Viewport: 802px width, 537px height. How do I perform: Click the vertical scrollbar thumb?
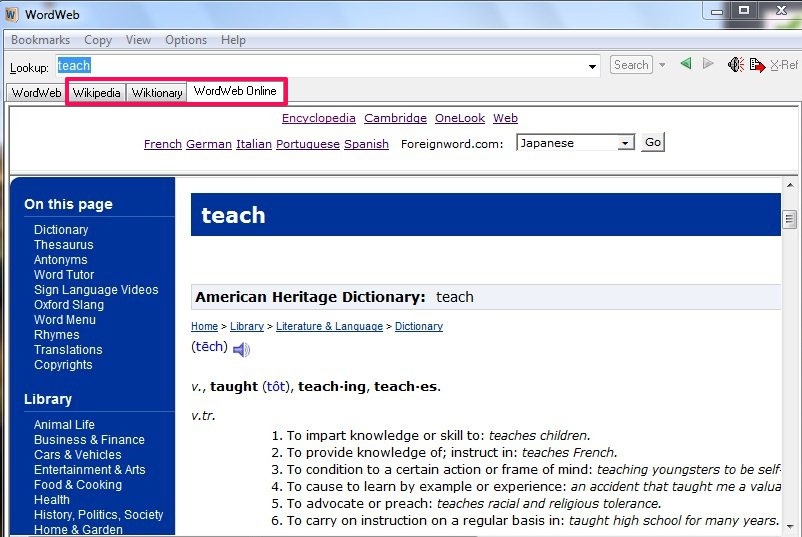click(x=790, y=220)
